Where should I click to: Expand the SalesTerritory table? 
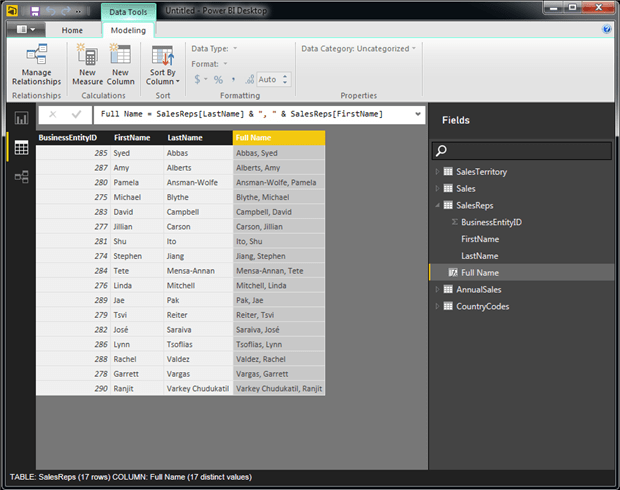[437, 172]
